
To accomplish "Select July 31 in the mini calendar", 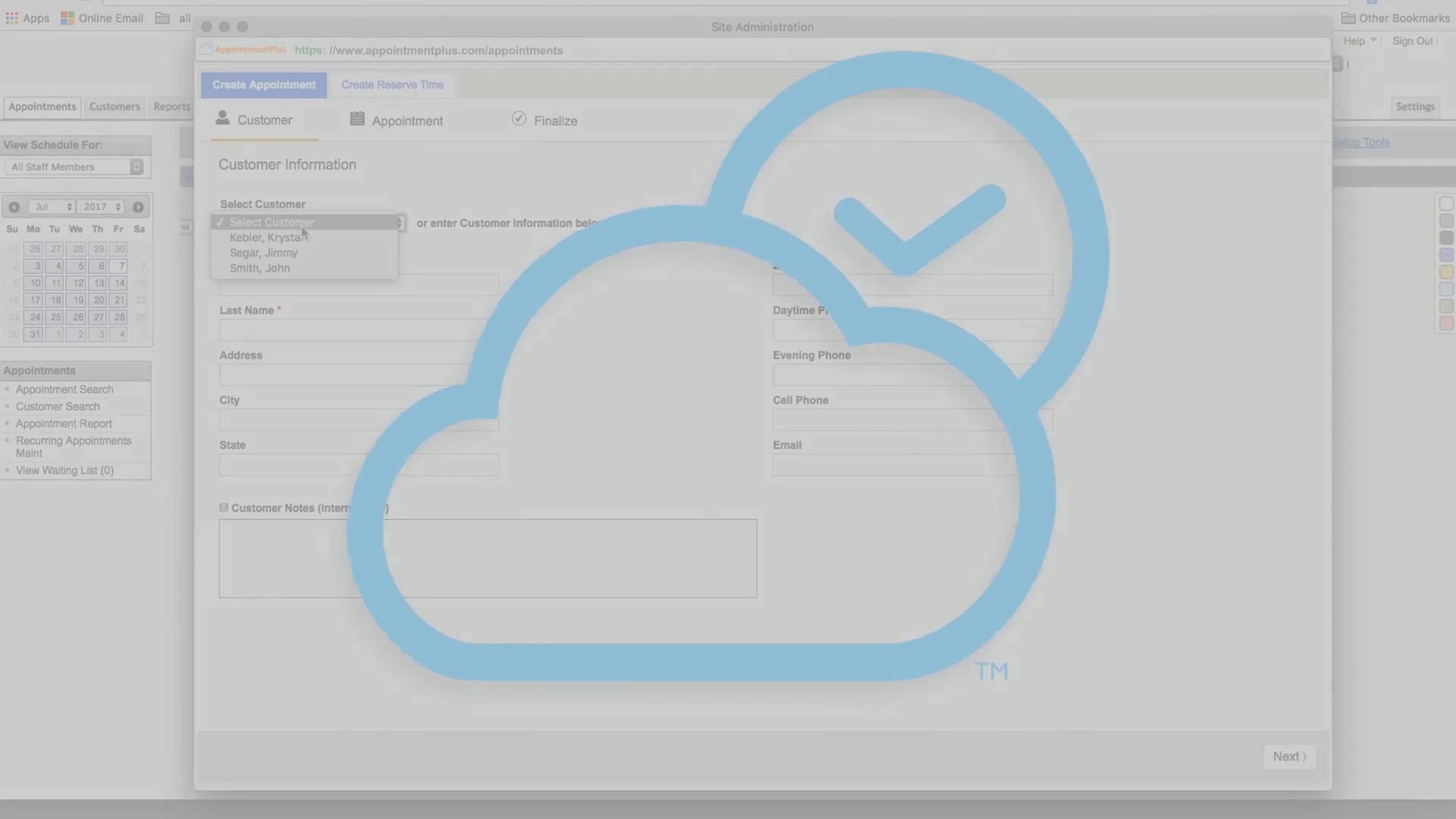I will (34, 334).
